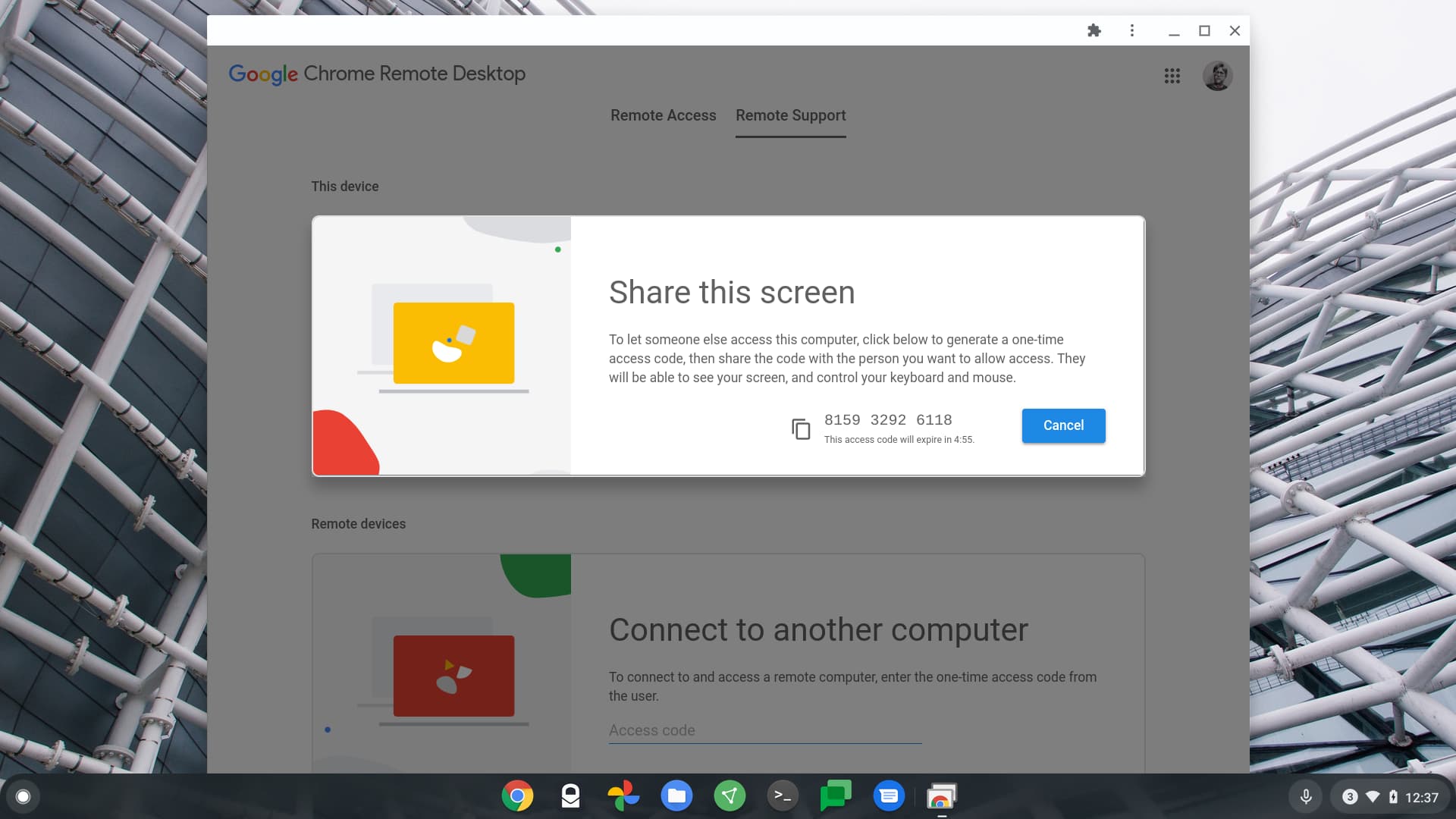Open Google Photos from the shelf

coord(623,796)
